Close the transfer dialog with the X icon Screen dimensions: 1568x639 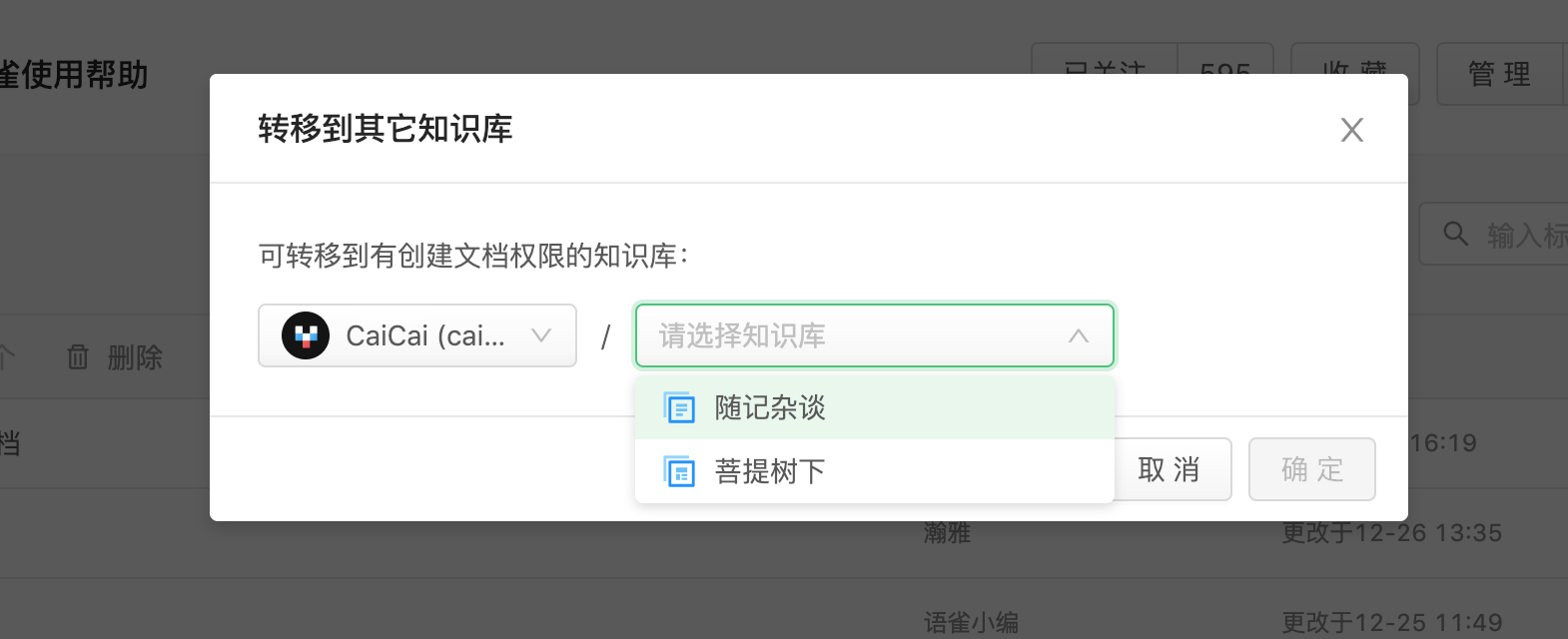[x=1351, y=130]
